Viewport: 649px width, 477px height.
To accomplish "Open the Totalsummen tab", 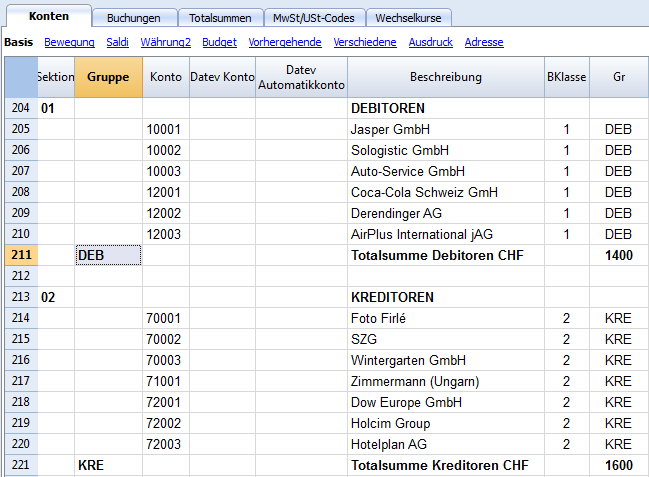I will pos(220,18).
